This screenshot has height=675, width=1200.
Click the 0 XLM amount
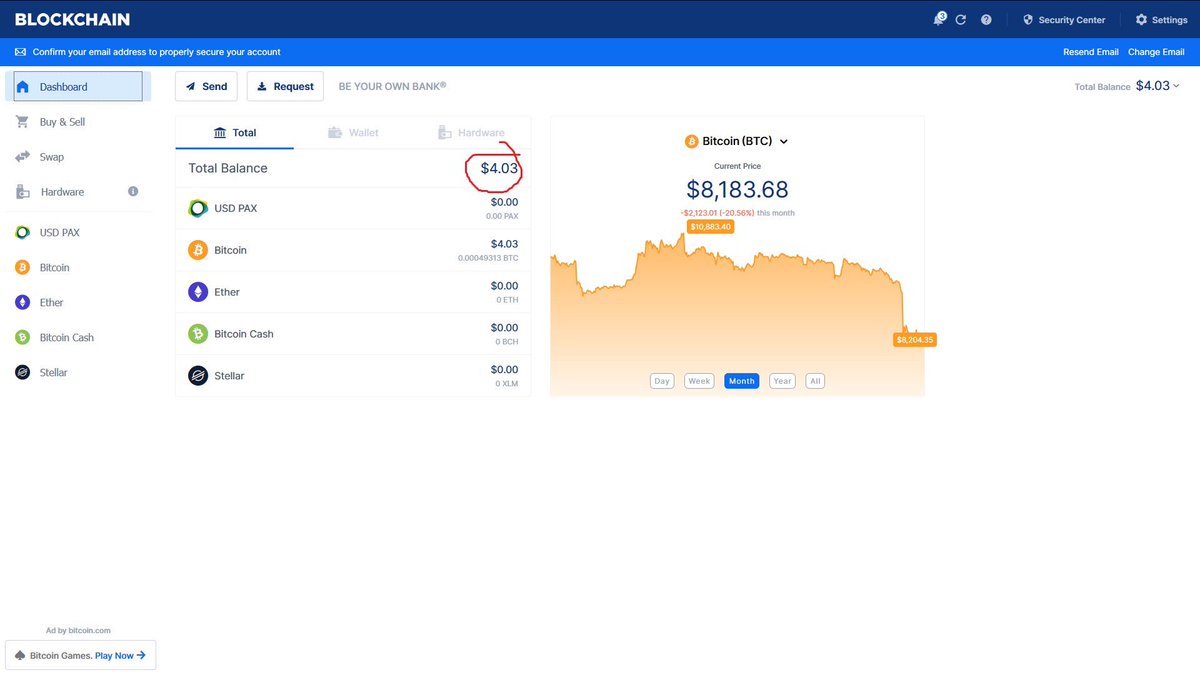[x=507, y=384]
